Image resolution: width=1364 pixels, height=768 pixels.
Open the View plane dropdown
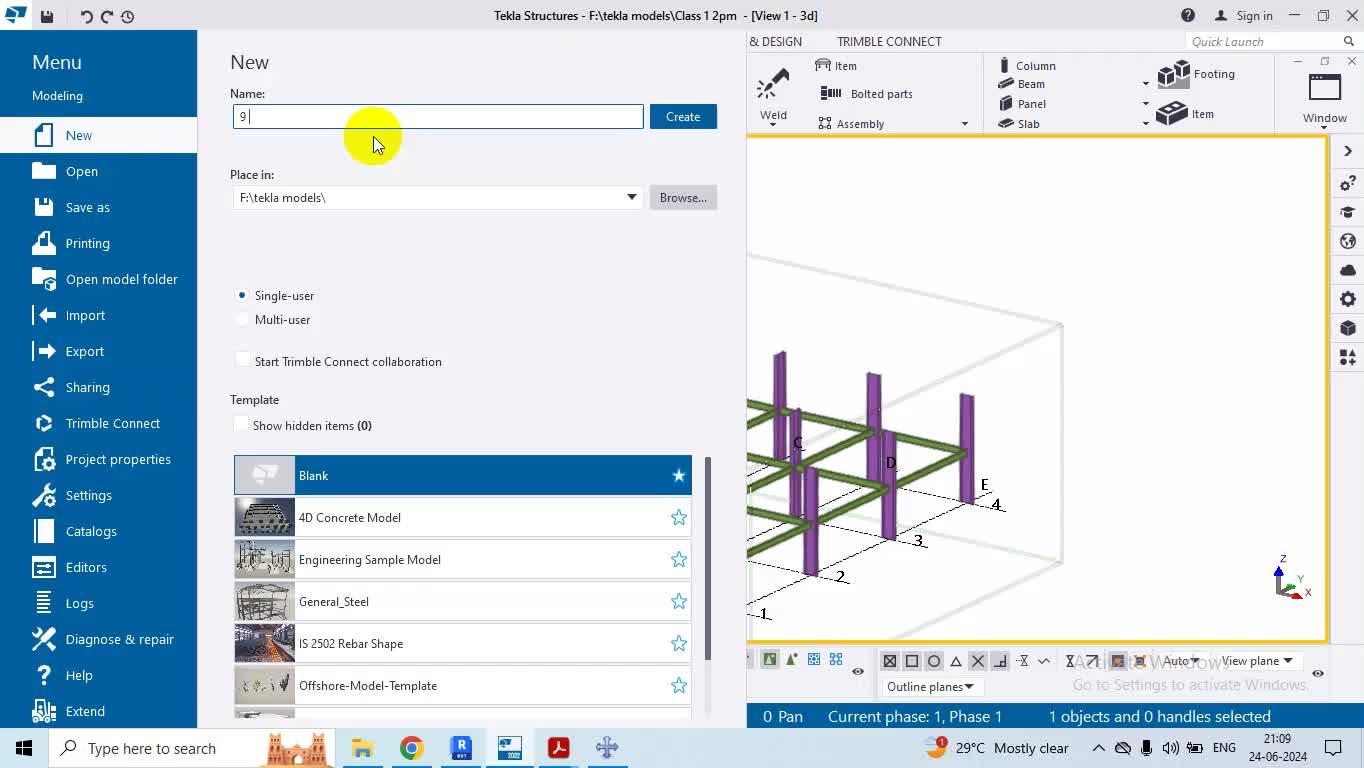point(1256,661)
